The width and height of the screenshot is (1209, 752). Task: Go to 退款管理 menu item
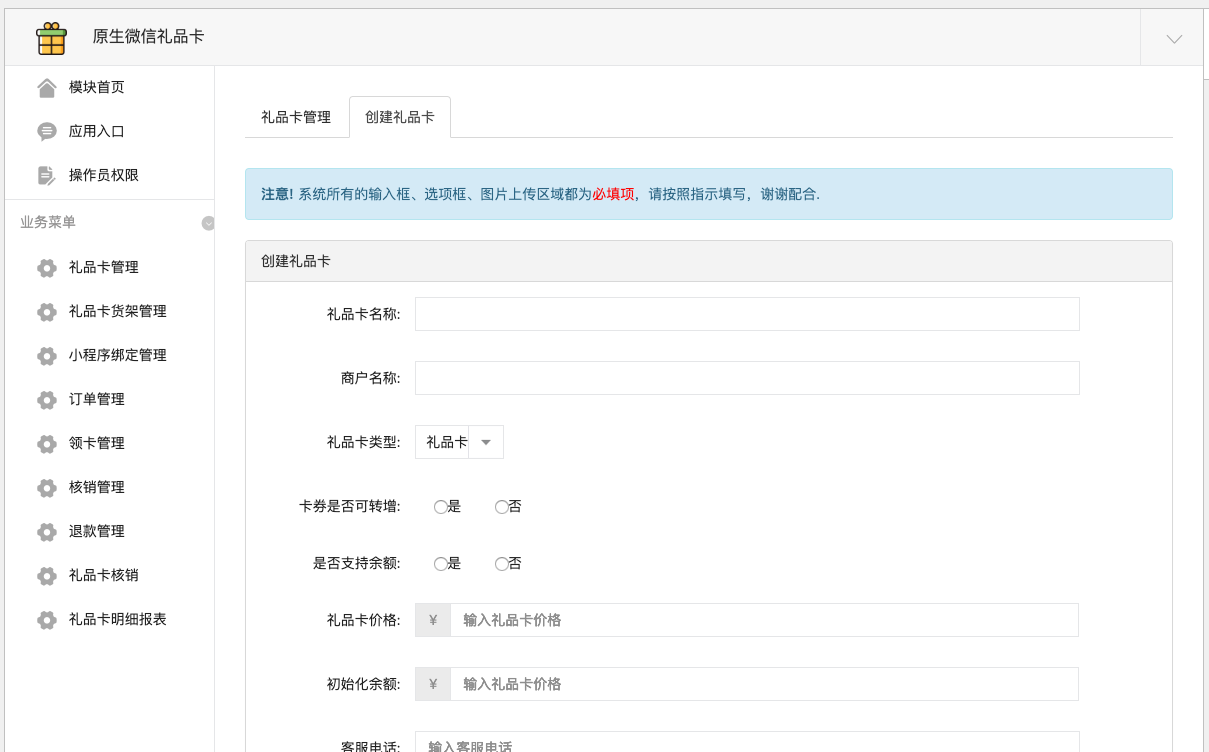pyautogui.click(x=97, y=532)
